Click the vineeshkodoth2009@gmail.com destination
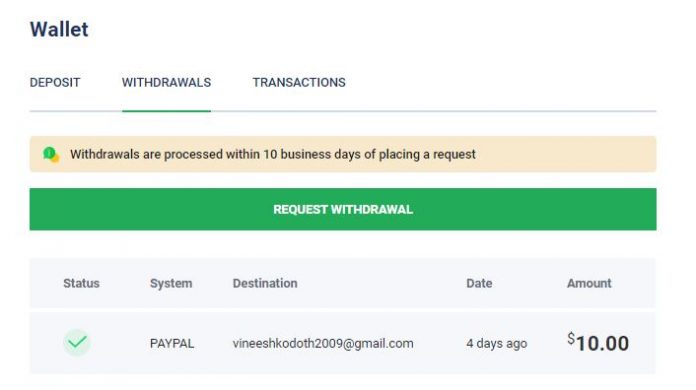 pos(323,343)
